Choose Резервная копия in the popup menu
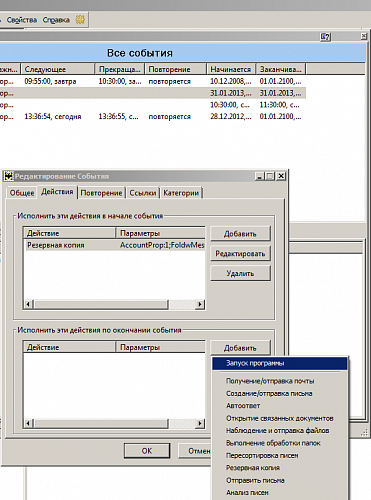 (280, 468)
